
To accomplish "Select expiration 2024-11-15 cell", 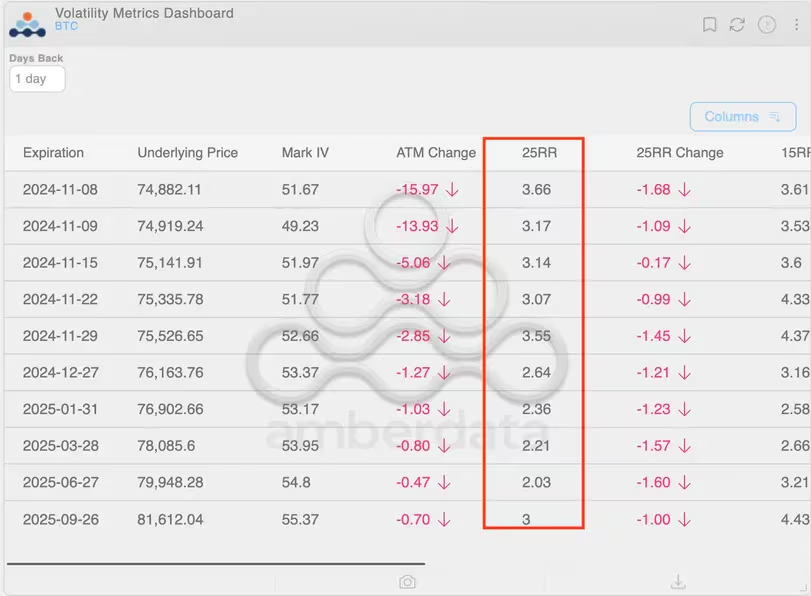I will (60, 263).
